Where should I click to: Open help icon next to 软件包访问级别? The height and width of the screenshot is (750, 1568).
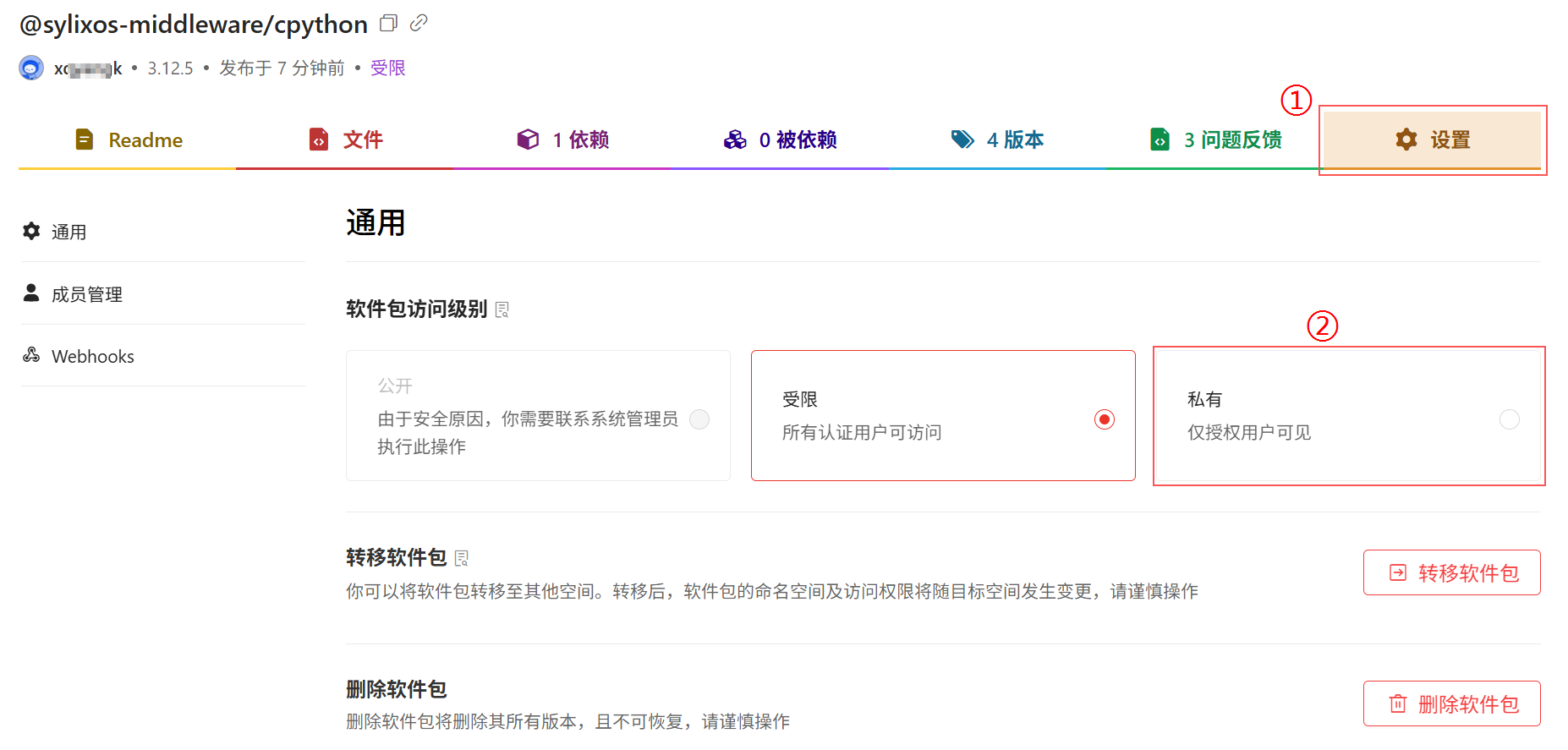[x=502, y=310]
